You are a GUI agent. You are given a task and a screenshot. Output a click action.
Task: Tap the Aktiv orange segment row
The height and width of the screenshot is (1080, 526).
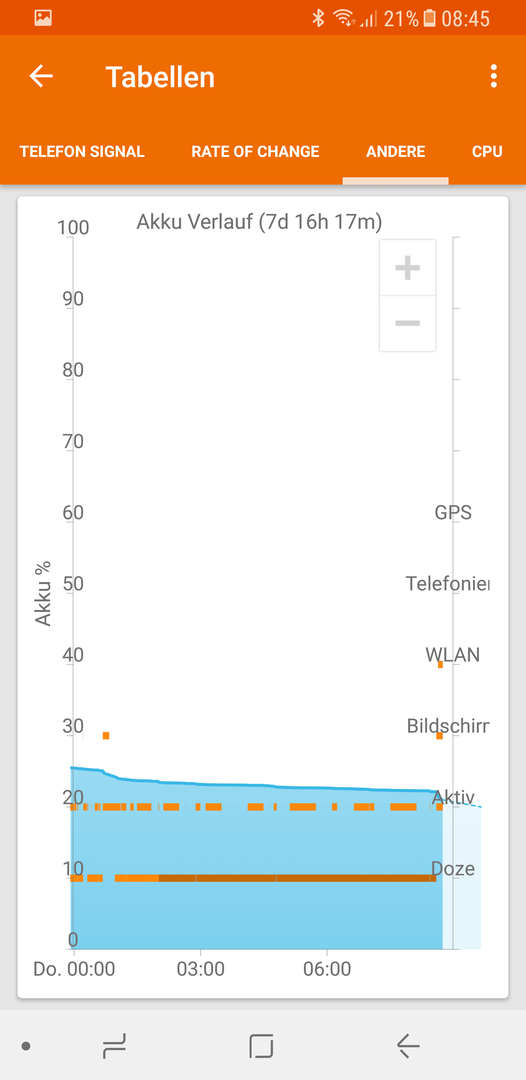coord(256,807)
